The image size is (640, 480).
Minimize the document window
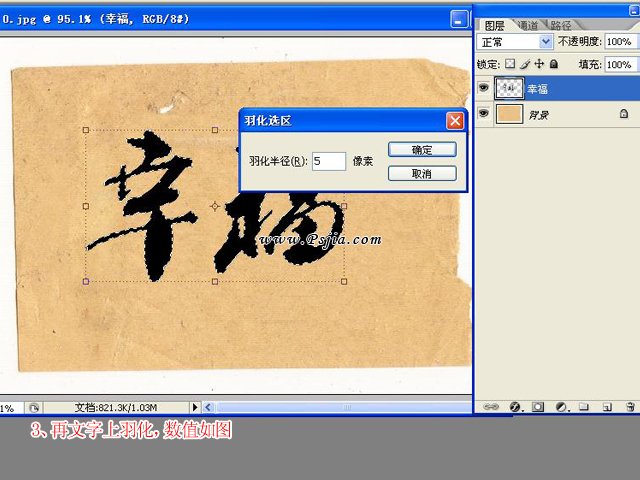459,19
